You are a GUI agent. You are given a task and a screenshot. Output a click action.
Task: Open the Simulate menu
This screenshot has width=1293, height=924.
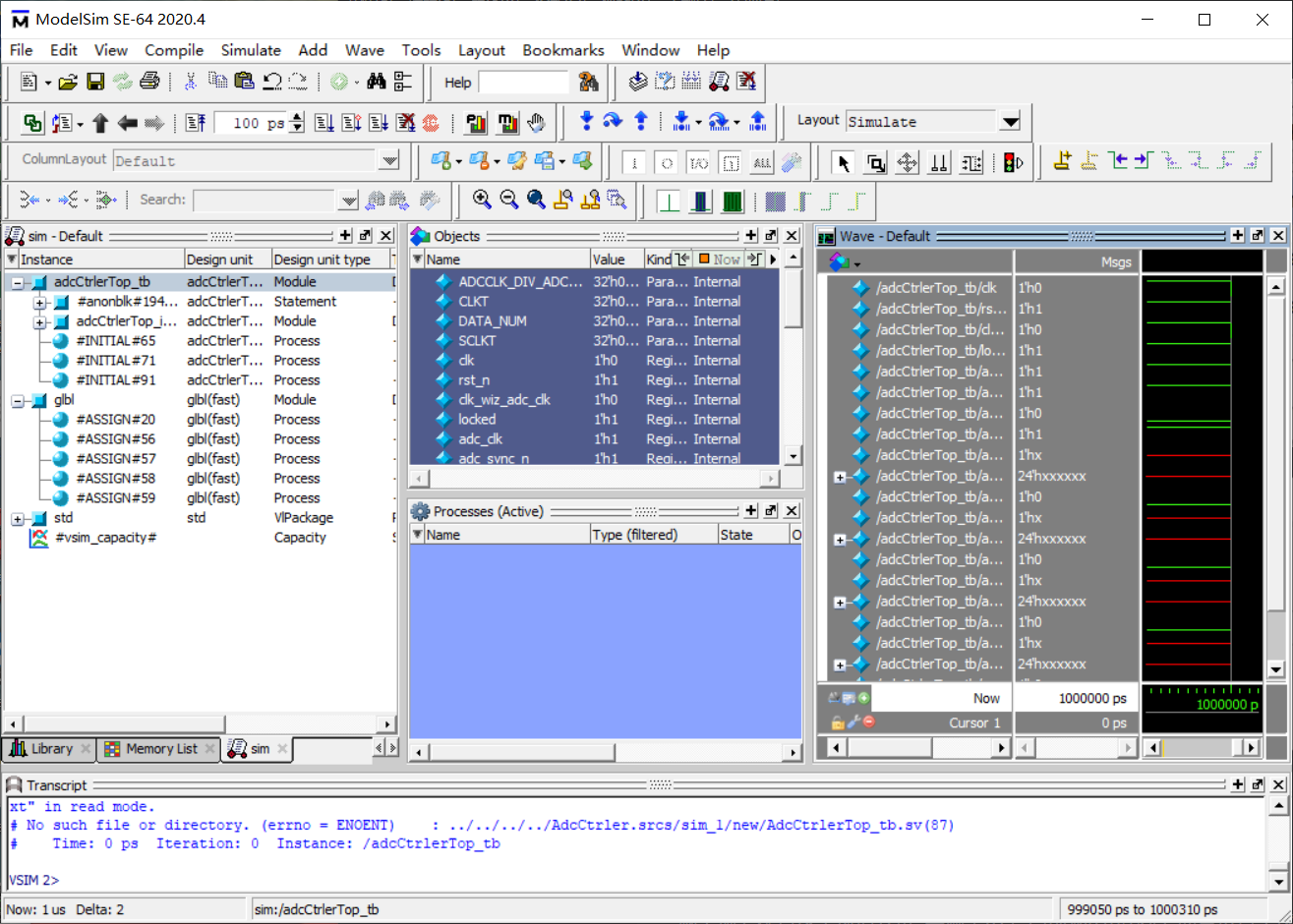(x=251, y=50)
